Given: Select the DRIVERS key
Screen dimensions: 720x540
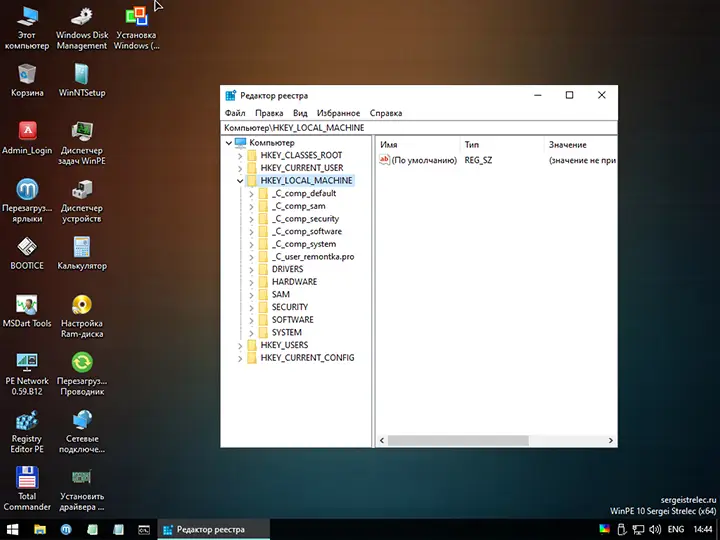Looking at the screenshot, I should pos(287,269).
